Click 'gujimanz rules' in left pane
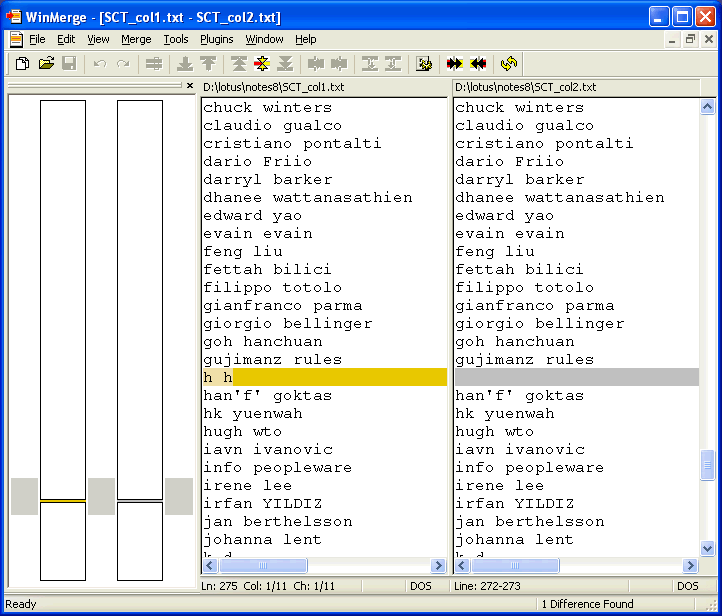722x616 pixels. (273, 360)
